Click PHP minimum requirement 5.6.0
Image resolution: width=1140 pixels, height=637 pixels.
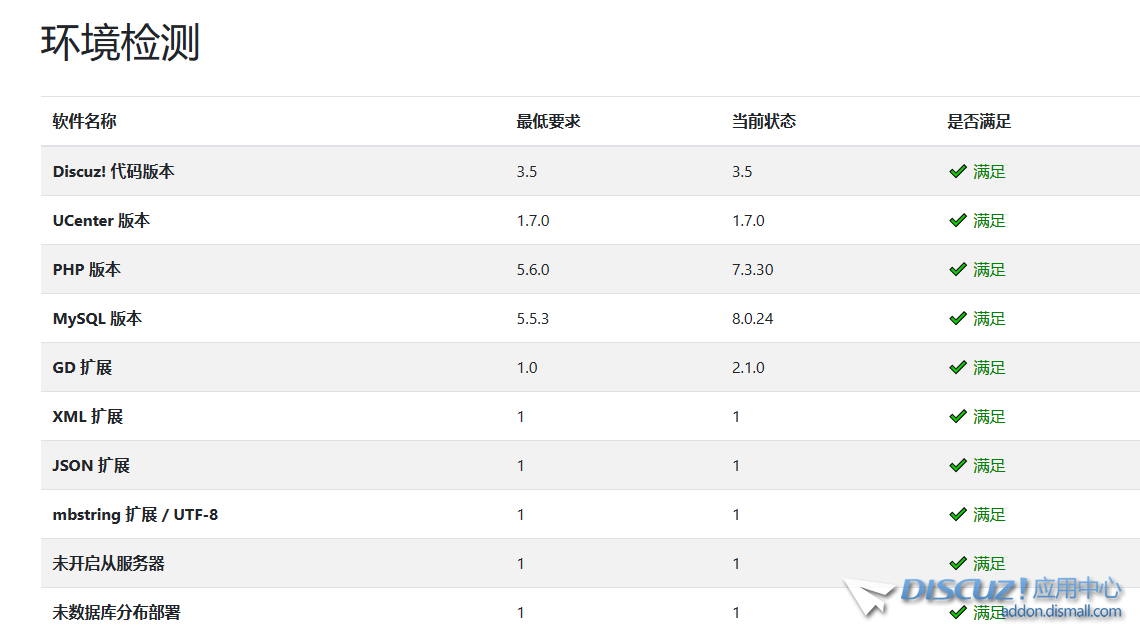[x=533, y=270]
